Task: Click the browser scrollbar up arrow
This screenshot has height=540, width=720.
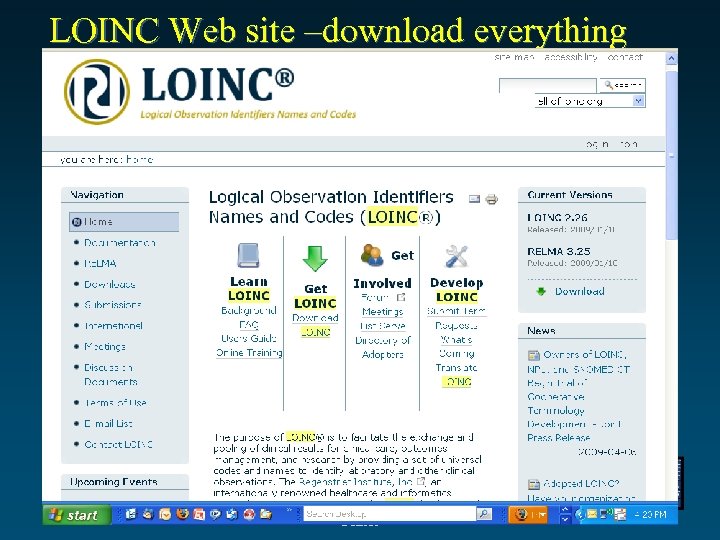Action: pos(671,58)
